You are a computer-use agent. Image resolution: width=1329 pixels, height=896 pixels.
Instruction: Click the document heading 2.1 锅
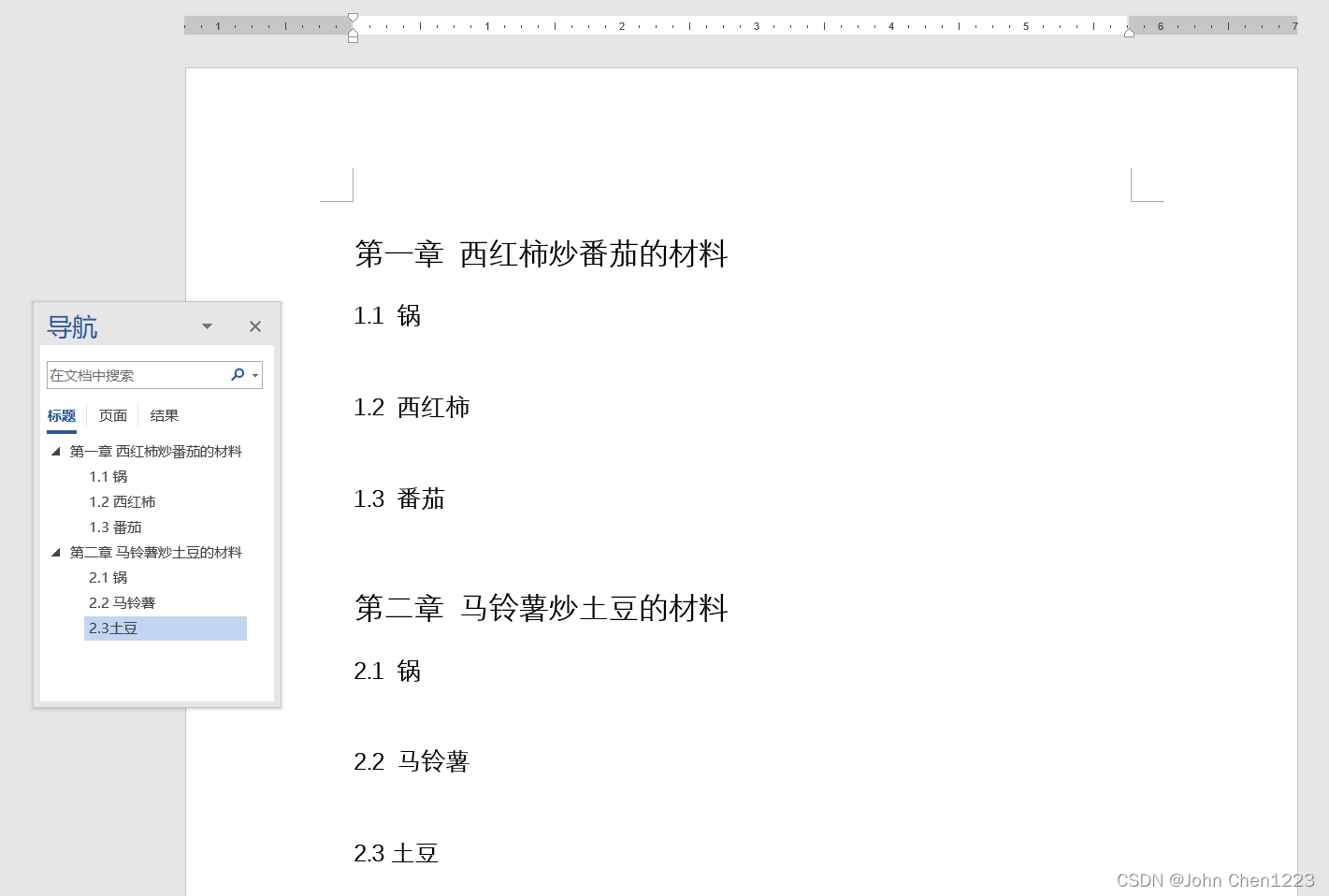387,672
